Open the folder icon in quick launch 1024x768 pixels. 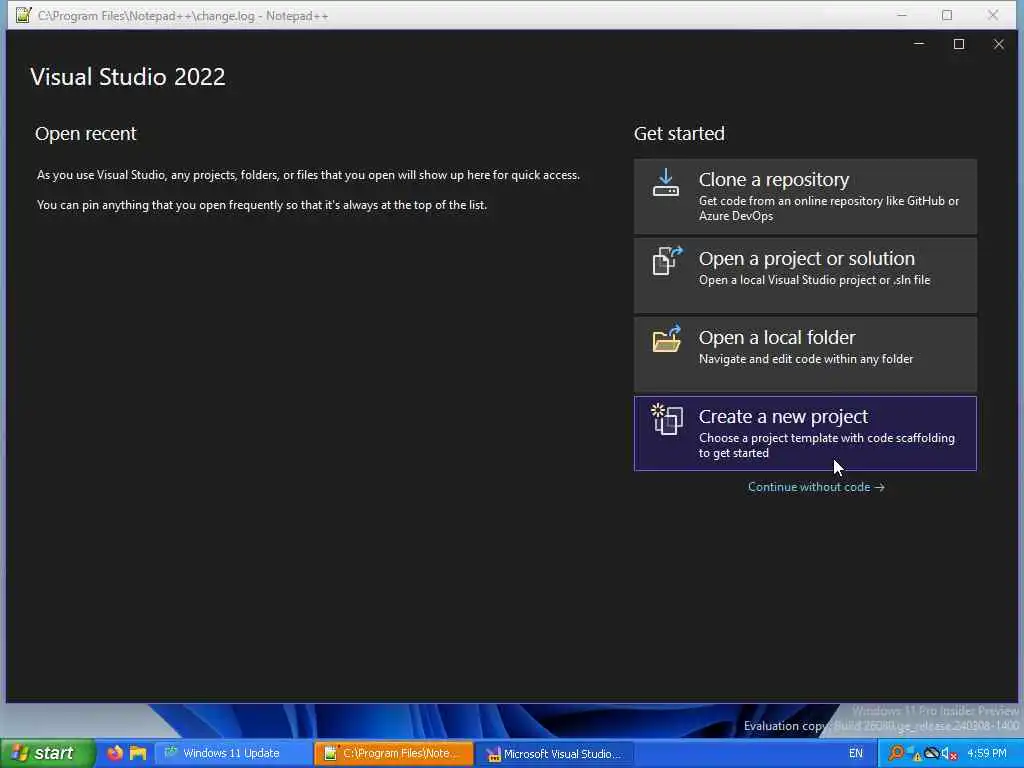click(x=138, y=753)
